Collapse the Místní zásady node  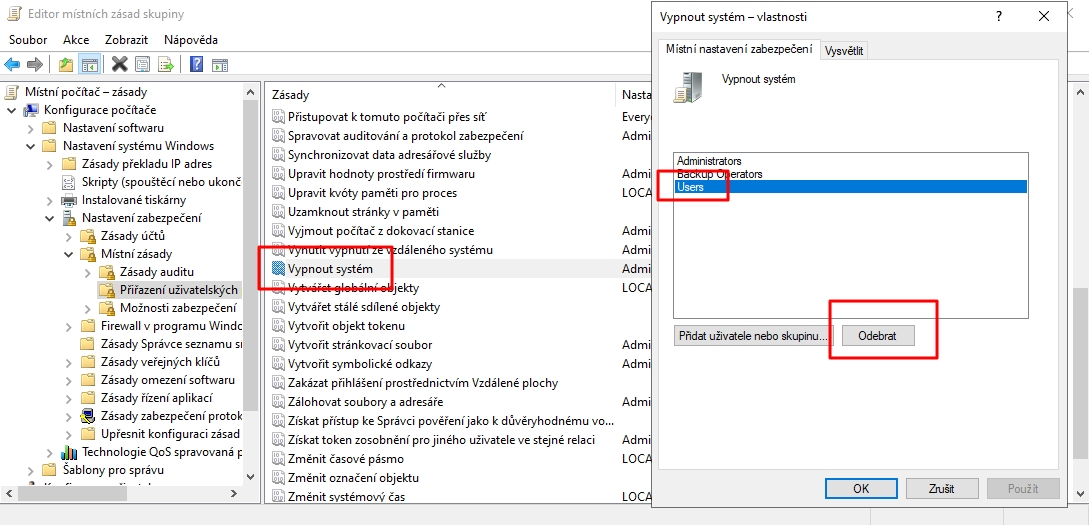click(x=68, y=254)
